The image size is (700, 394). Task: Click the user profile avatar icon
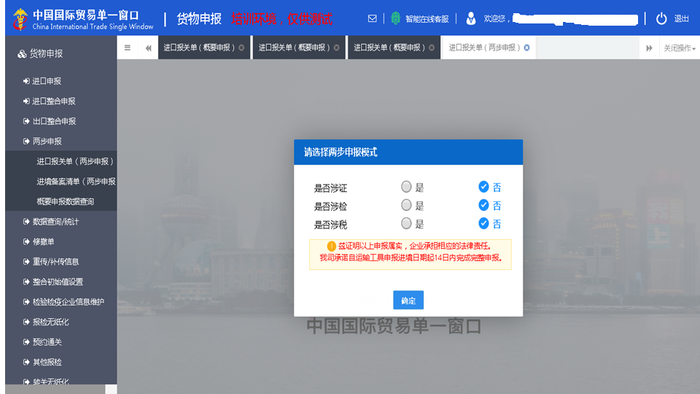coord(471,18)
